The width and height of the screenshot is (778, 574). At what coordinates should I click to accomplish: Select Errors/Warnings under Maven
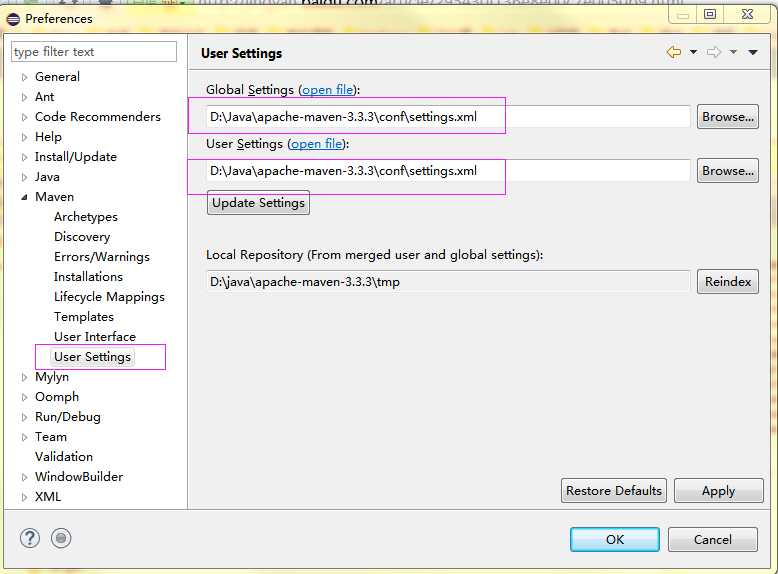(102, 256)
